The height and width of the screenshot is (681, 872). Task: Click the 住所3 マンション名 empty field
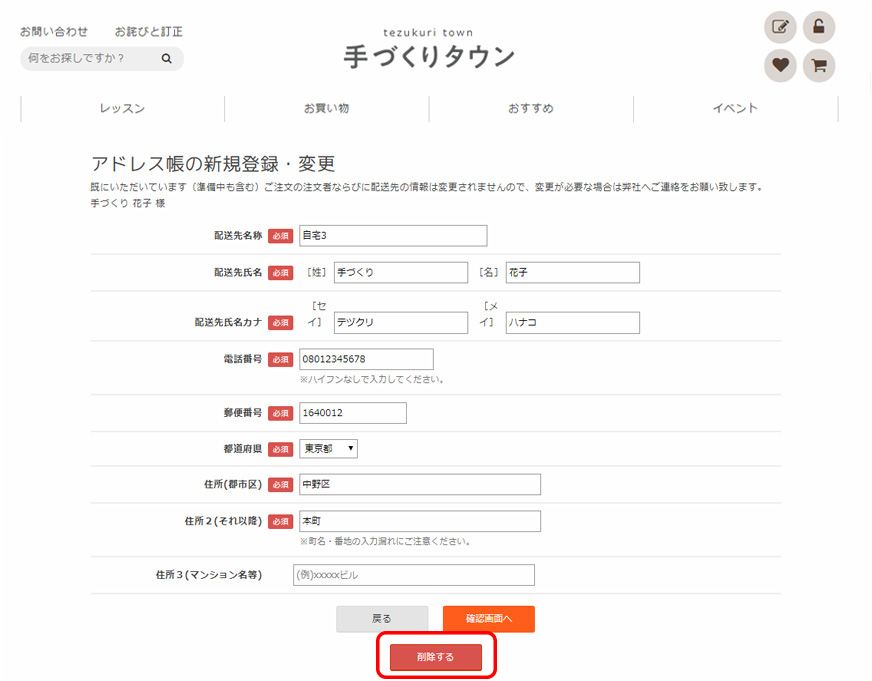(413, 575)
